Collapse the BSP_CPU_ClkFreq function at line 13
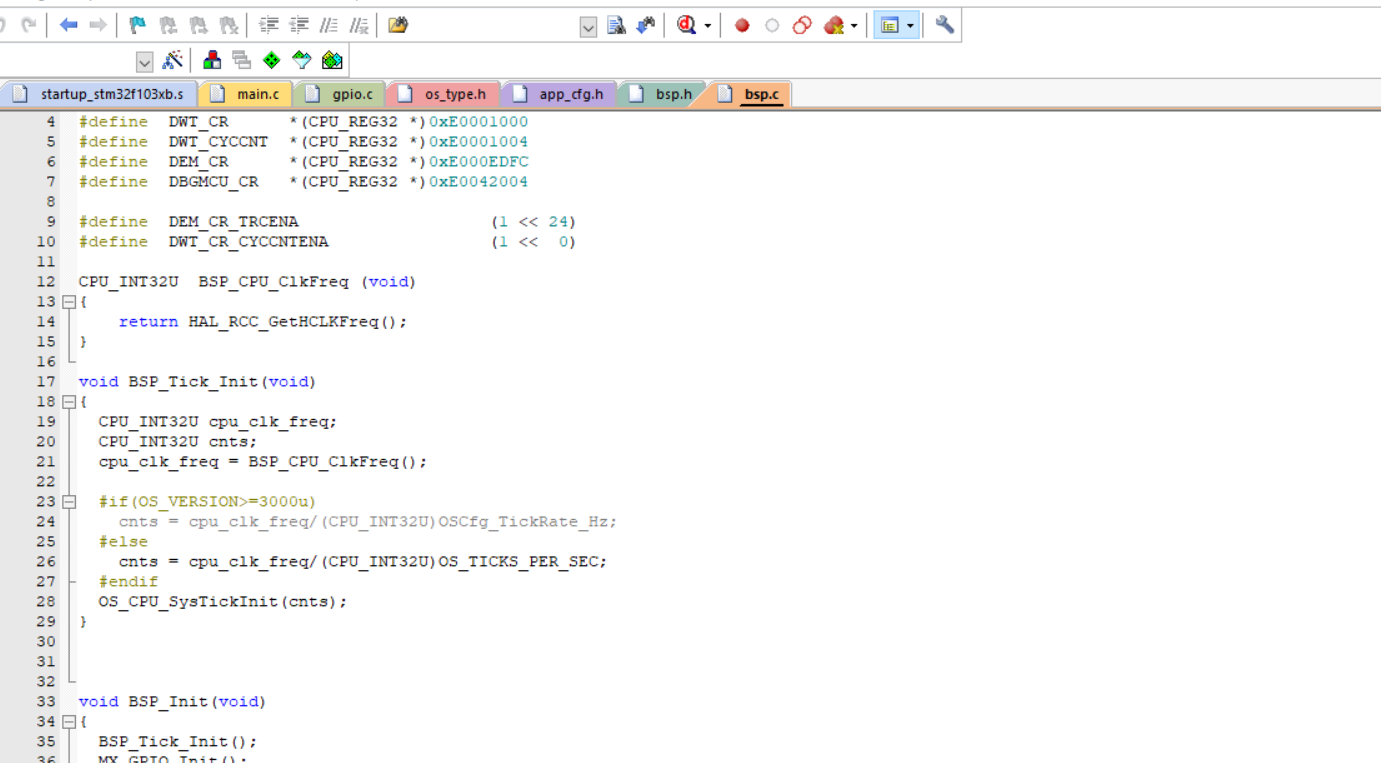Image resolution: width=1381 pixels, height=763 pixels. tap(69, 301)
